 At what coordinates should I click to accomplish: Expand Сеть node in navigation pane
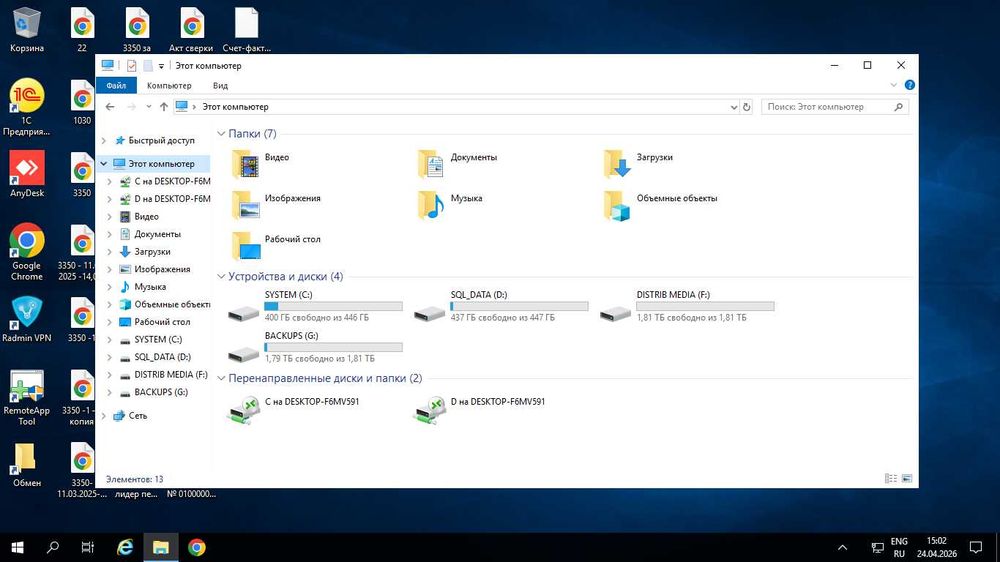[x=104, y=415]
